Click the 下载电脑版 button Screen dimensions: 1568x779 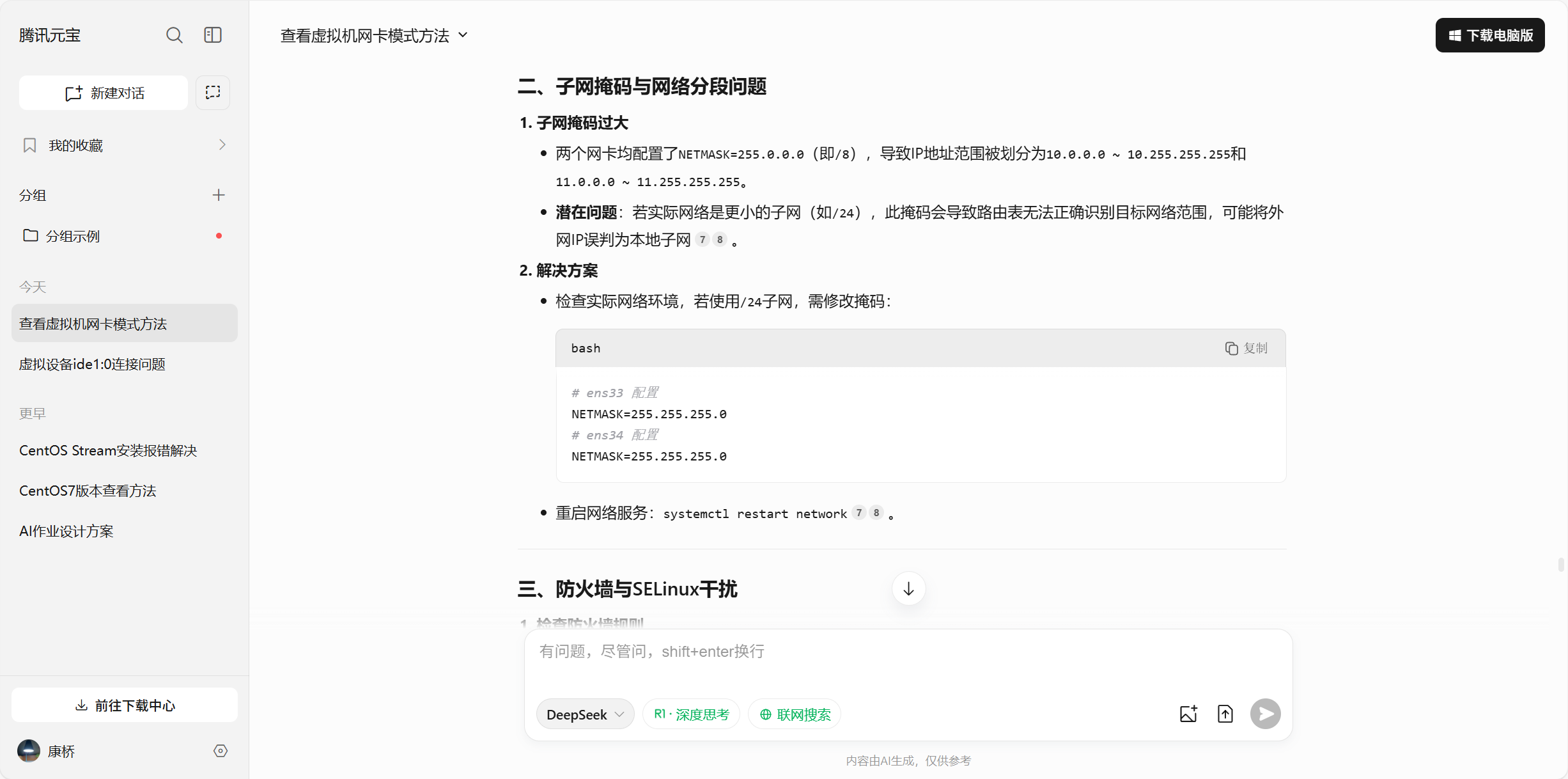(1489, 35)
